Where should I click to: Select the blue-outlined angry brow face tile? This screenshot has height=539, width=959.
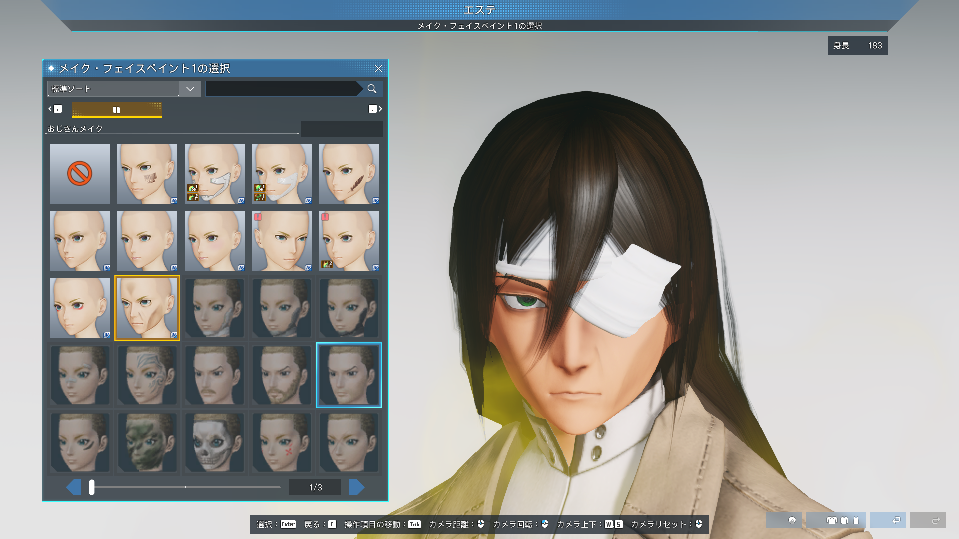coord(349,375)
